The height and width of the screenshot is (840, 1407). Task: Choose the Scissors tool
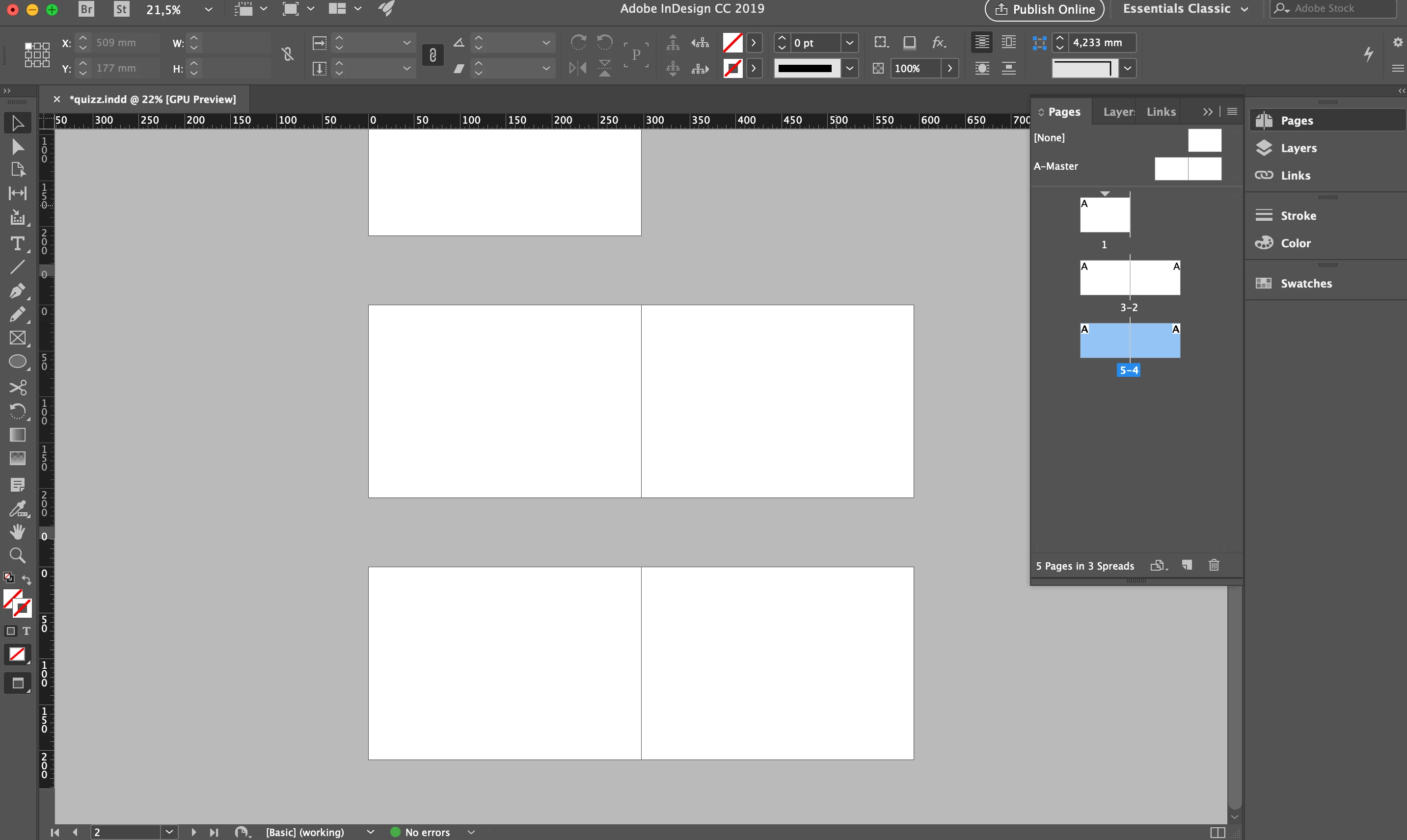[17, 388]
